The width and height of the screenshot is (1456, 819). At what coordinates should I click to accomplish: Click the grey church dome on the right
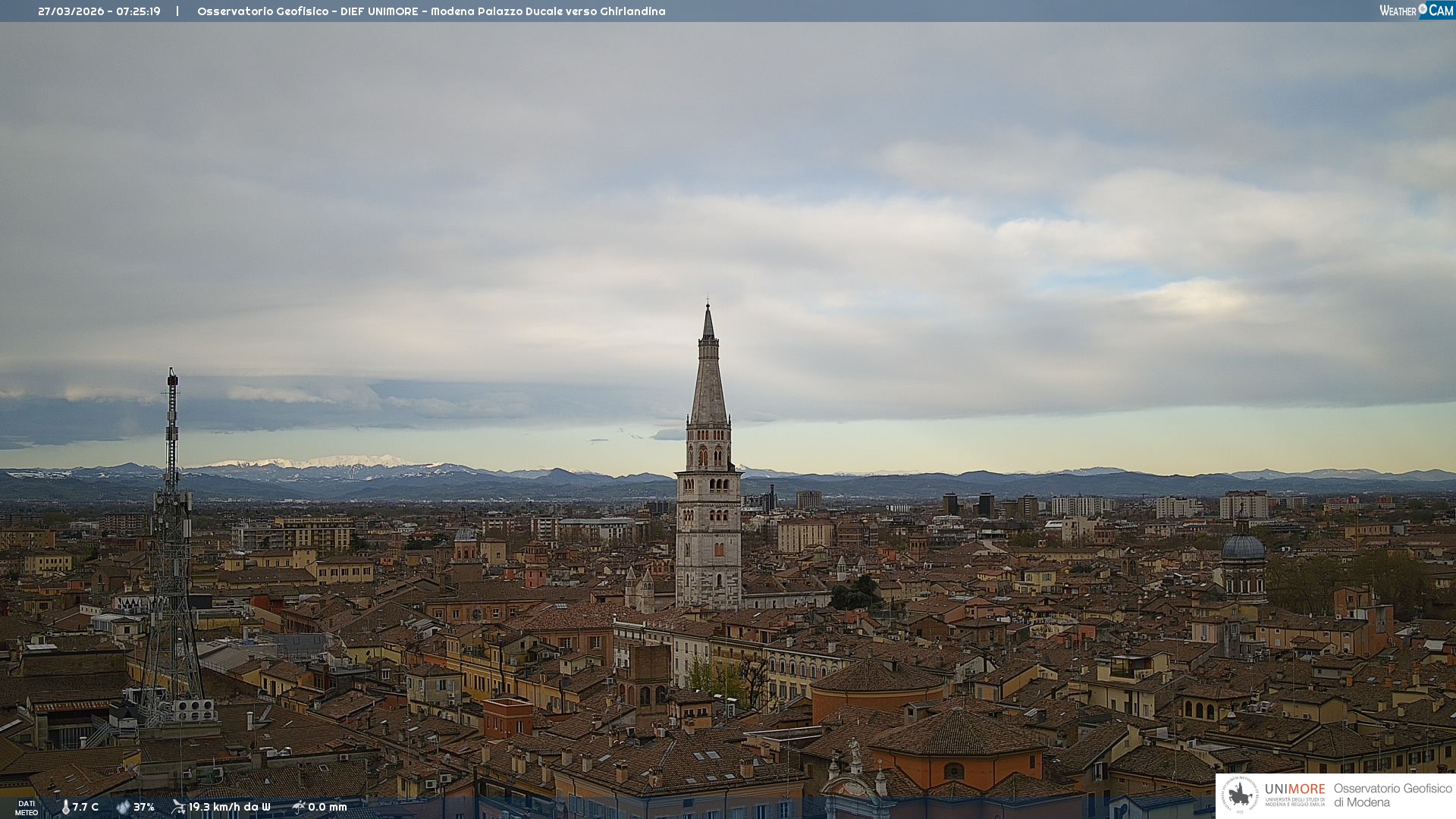point(1243,548)
